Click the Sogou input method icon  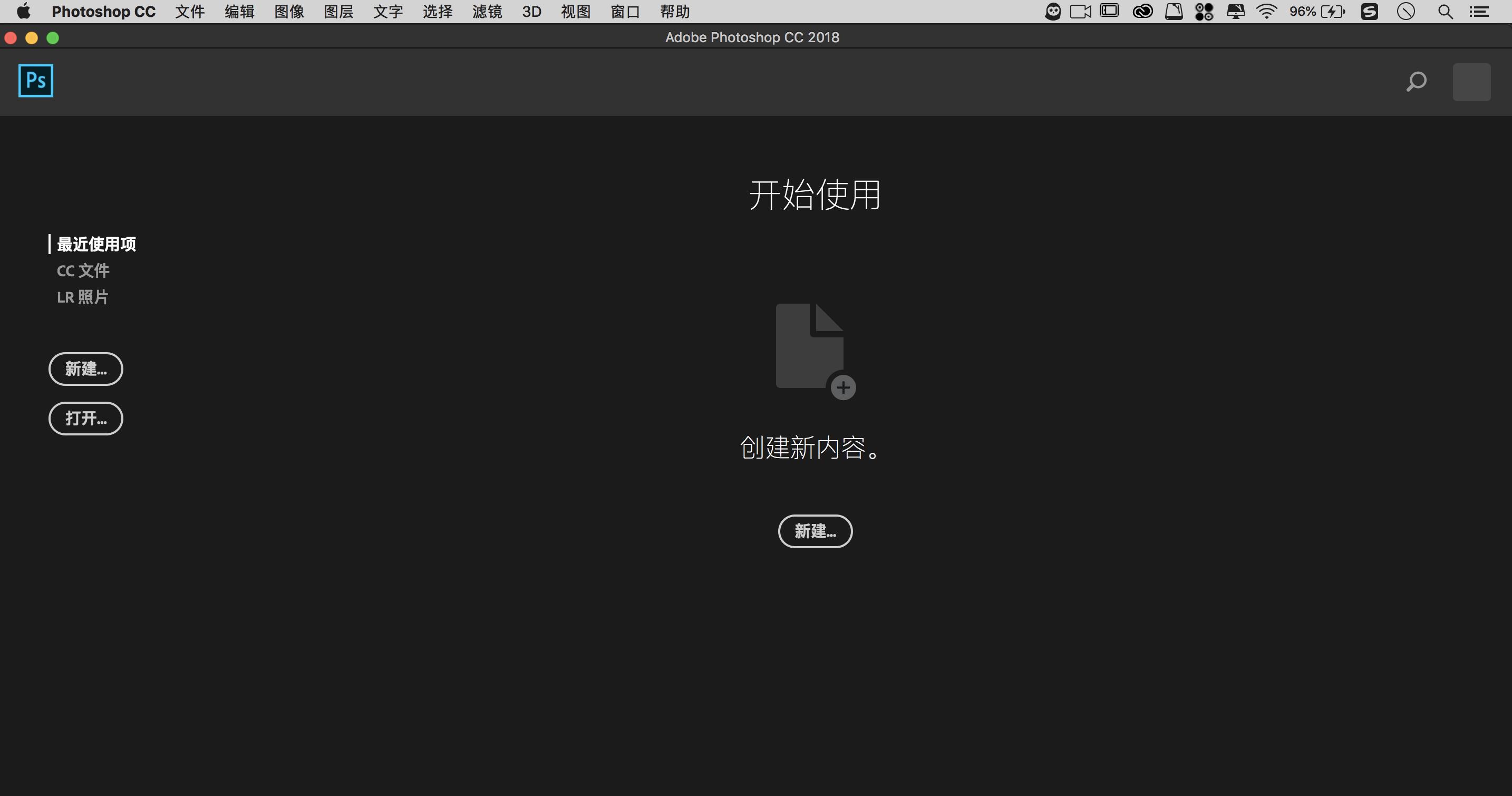1370,11
